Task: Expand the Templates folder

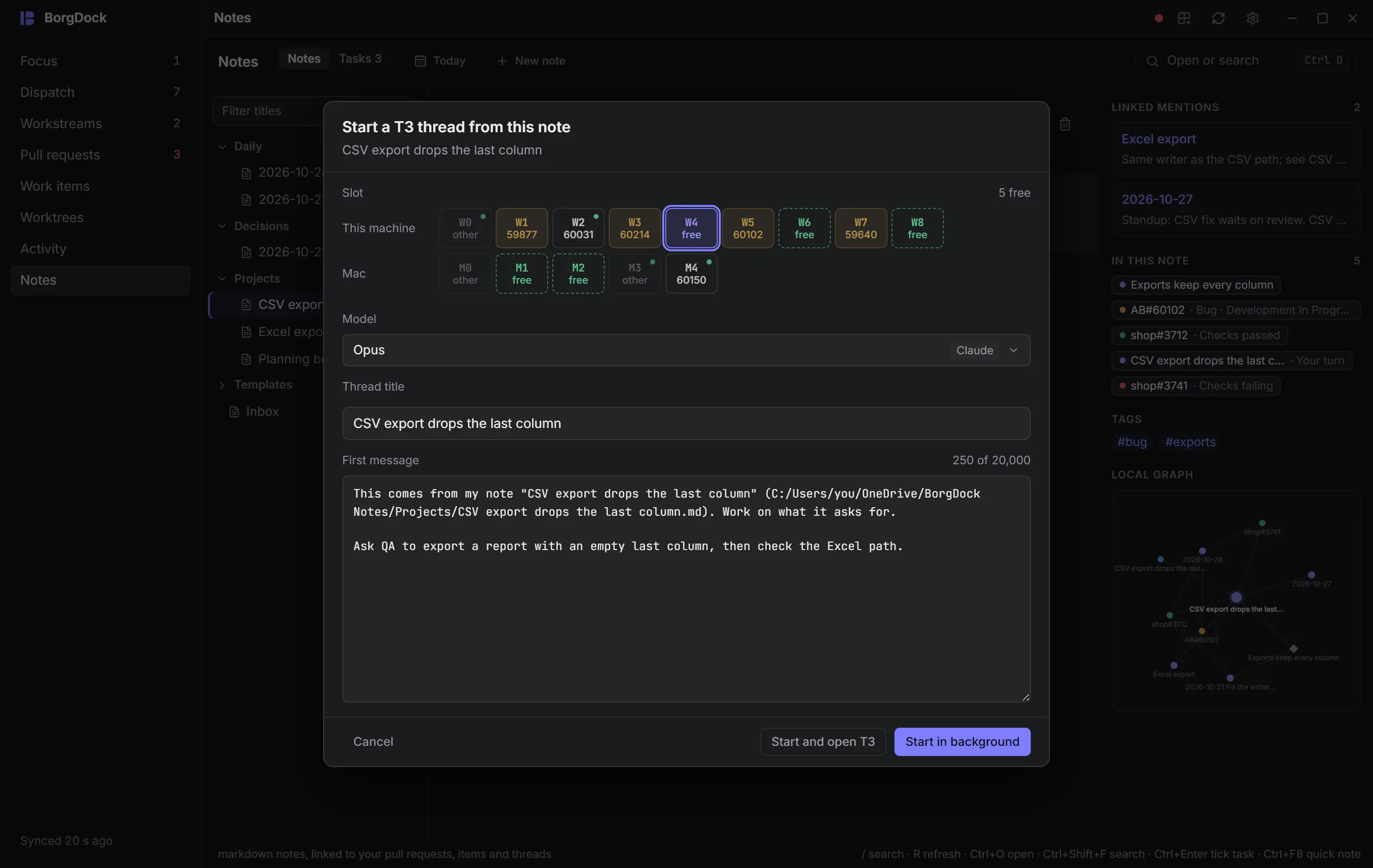Action: point(222,385)
